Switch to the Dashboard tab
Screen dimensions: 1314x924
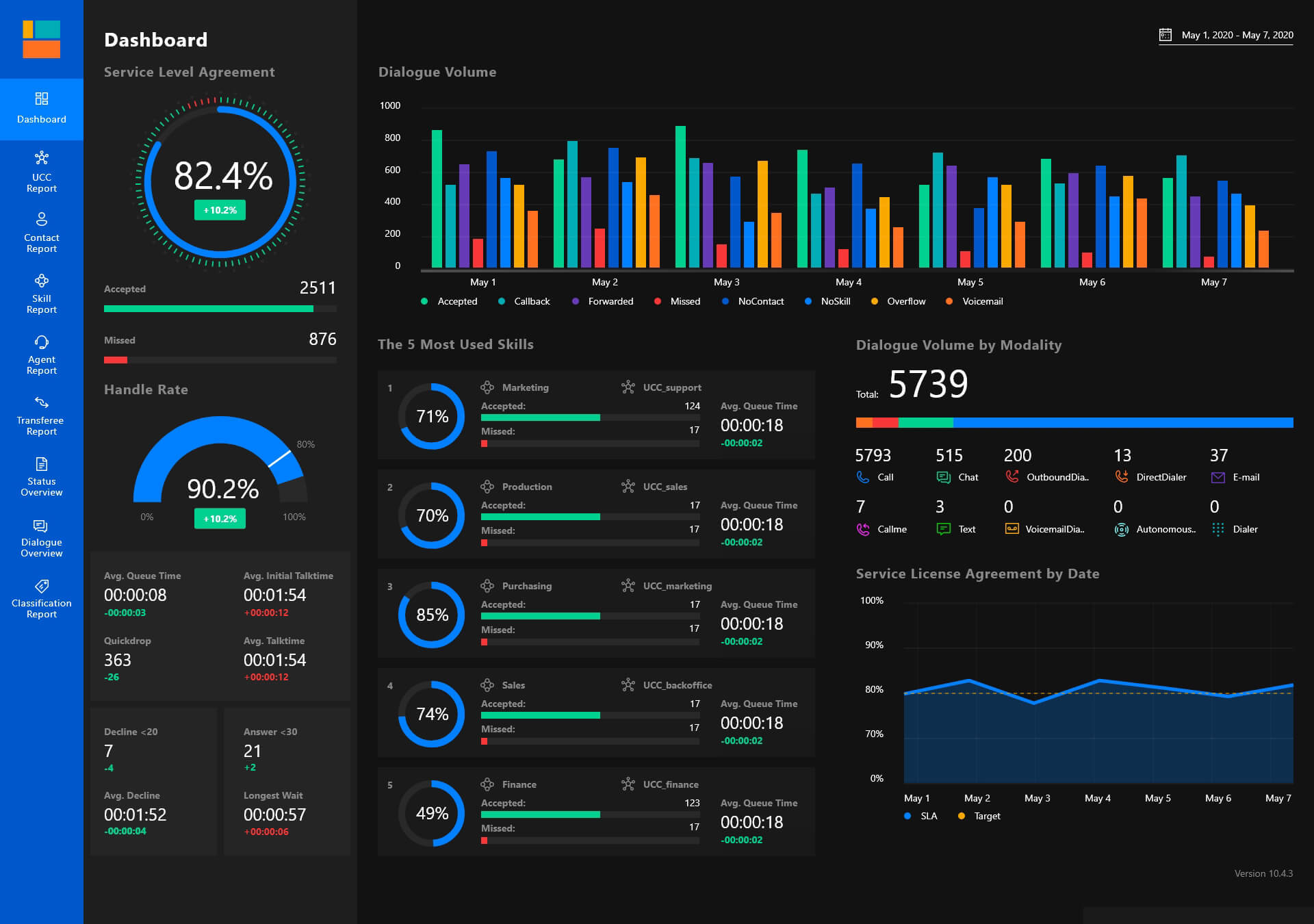[x=41, y=109]
